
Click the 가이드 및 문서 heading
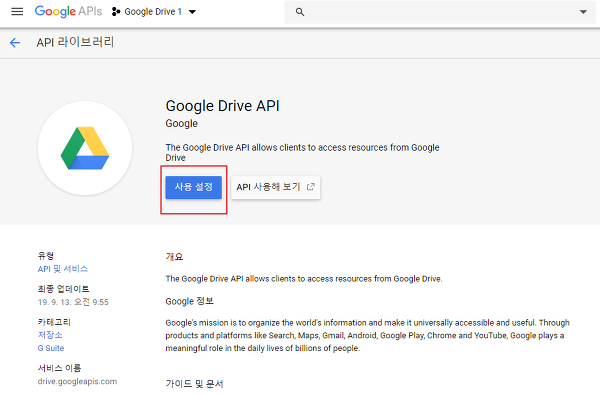pyautogui.click(x=194, y=384)
